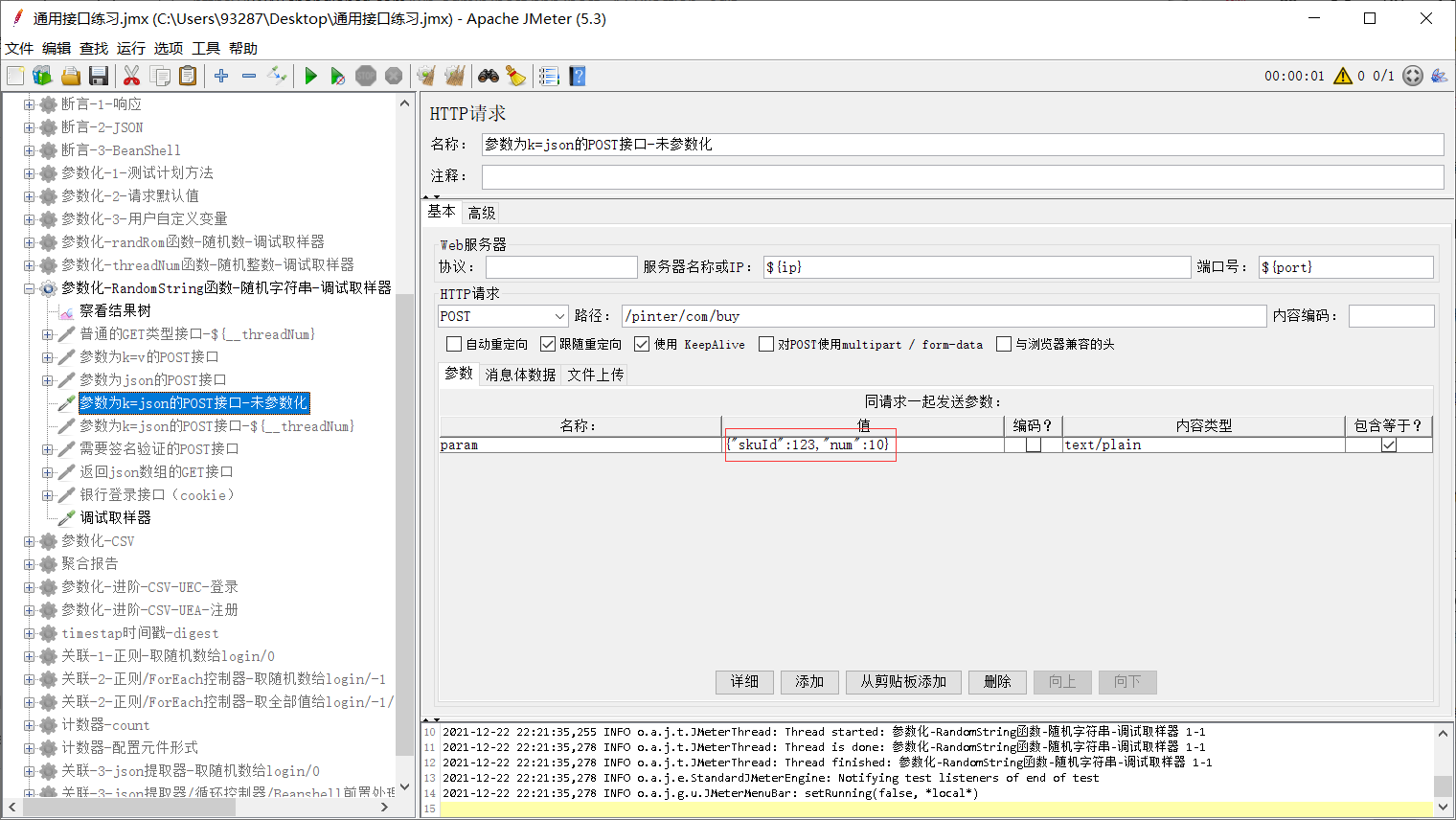Screen dimensions: 1456x820
Task: Expand the 参数化-CSV tree node
Action: coord(29,541)
